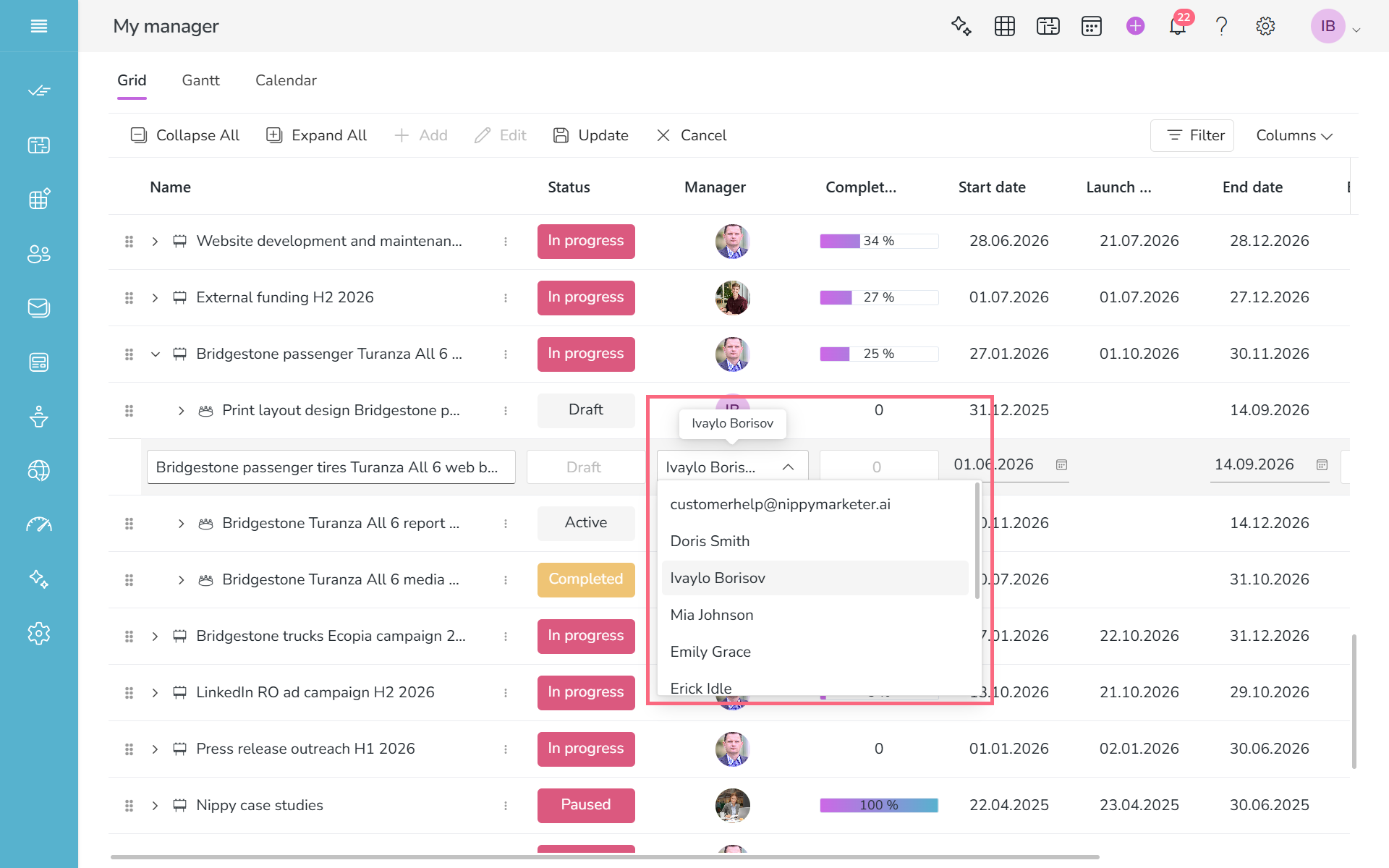Screen dimensions: 1389x868
Task: Open the speedometer dashboard icon in sidebar
Action: point(39,525)
